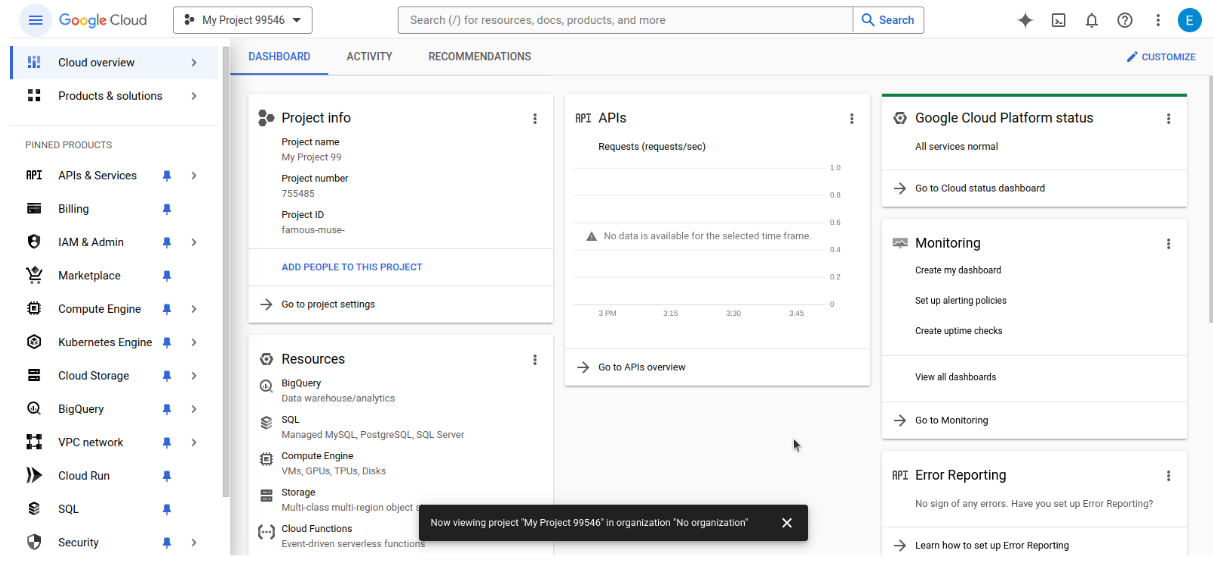
Task: Expand the Cloud overview chevron
Action: pyautogui.click(x=194, y=62)
